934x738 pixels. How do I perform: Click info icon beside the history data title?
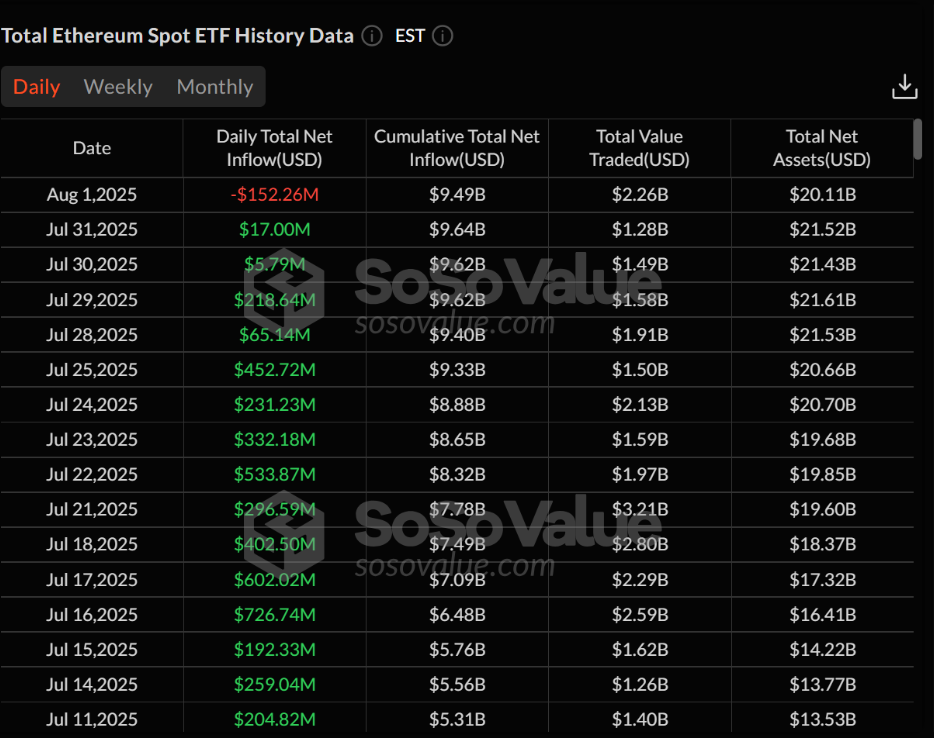pyautogui.click(x=372, y=36)
